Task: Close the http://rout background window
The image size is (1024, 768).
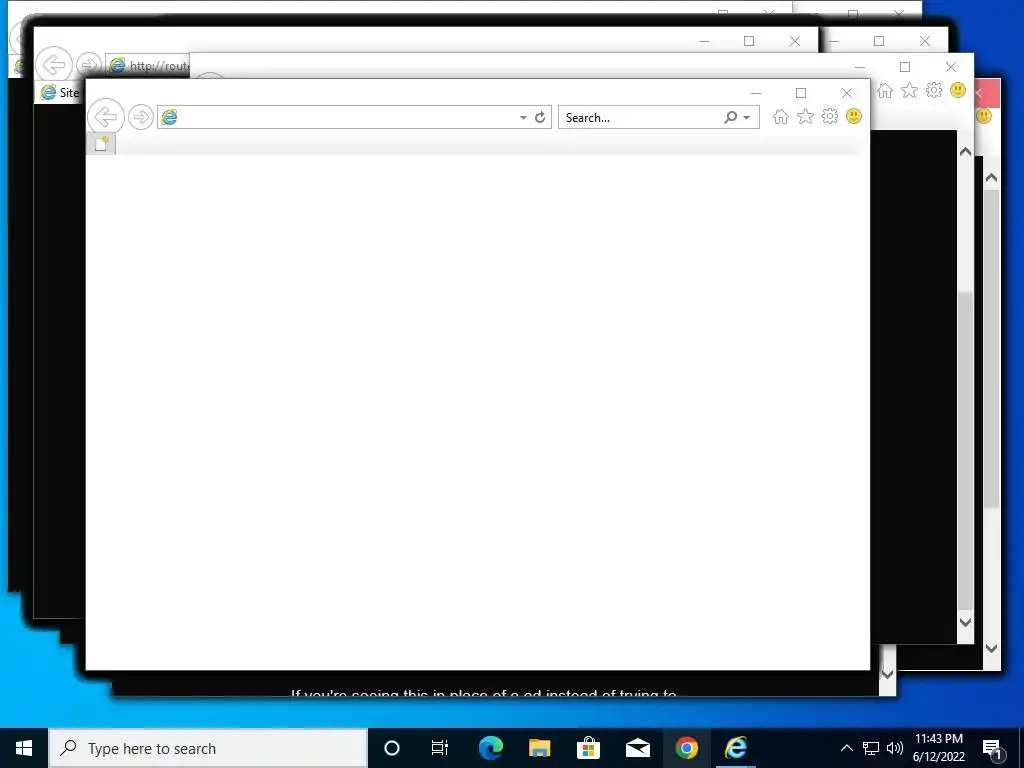Action: (795, 41)
